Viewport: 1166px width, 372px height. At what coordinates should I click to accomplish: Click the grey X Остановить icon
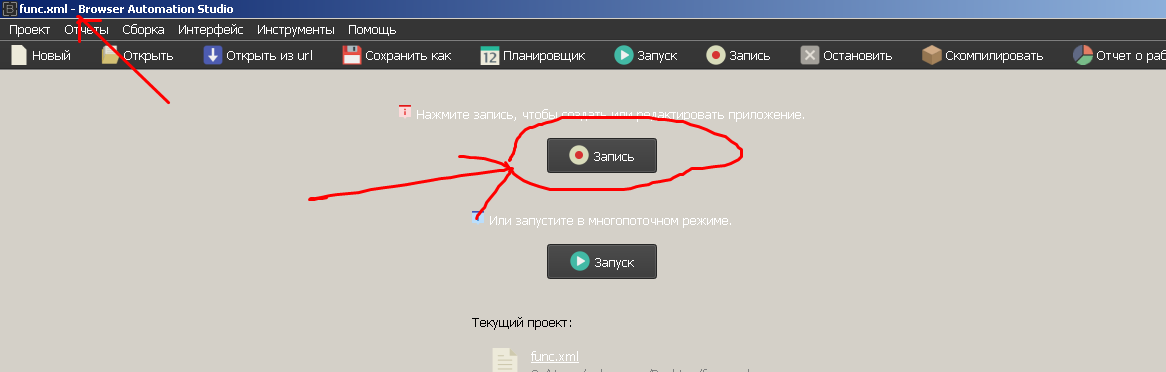click(810, 55)
